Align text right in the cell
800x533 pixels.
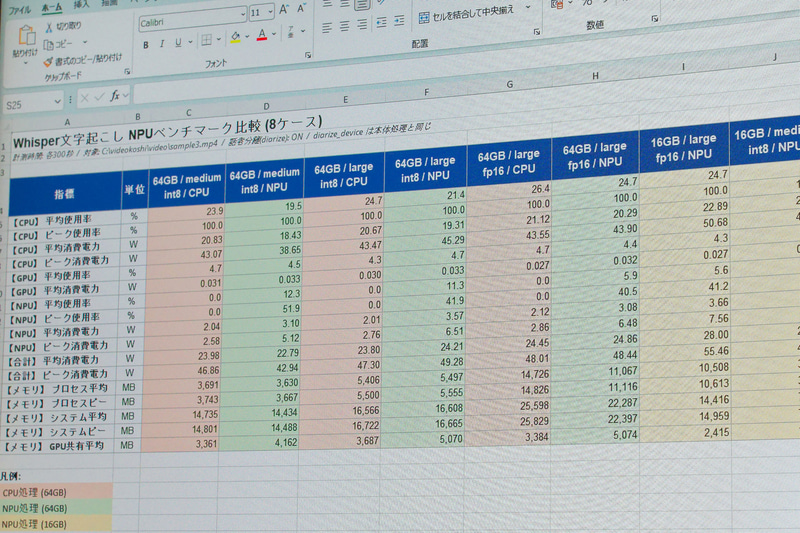tap(362, 24)
